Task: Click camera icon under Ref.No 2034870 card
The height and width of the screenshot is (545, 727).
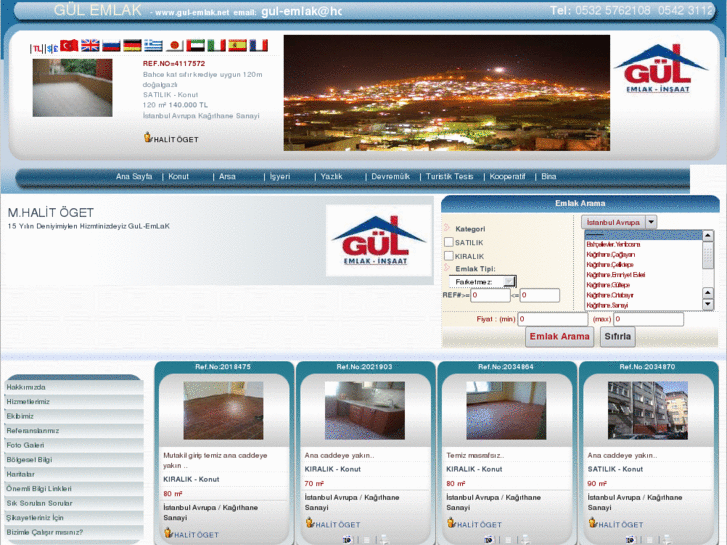Action: pyautogui.click(x=630, y=539)
